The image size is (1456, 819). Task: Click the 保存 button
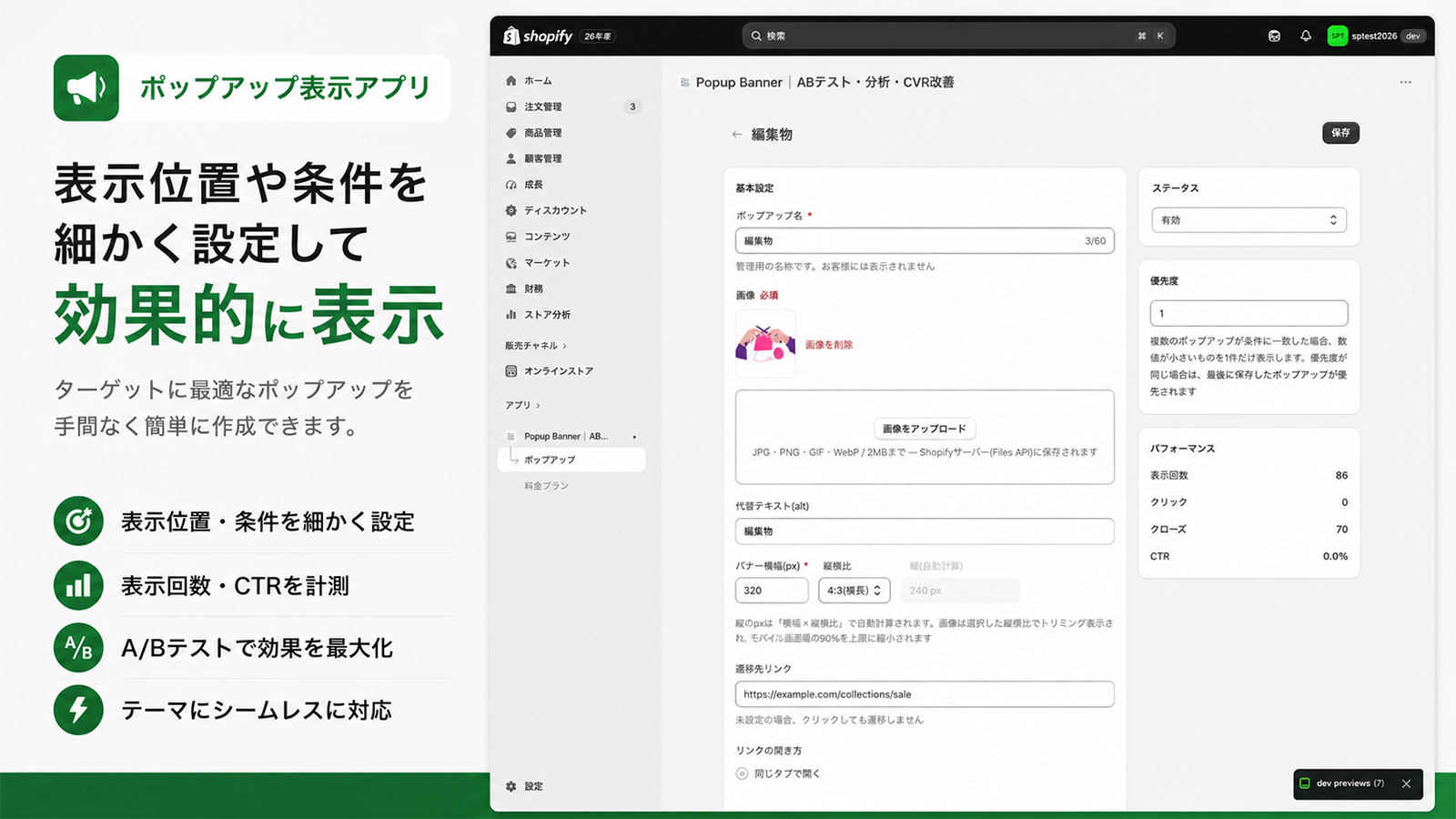(x=1340, y=133)
